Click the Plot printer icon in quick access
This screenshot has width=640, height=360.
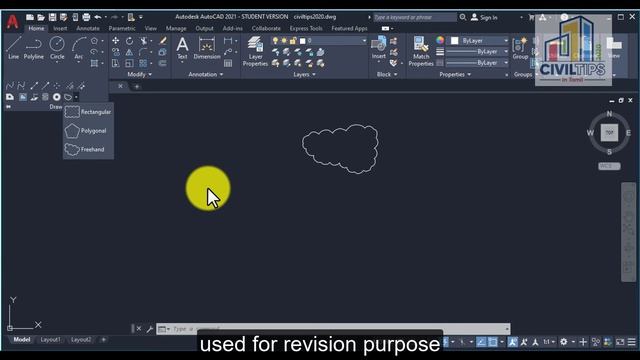(x=86, y=17)
